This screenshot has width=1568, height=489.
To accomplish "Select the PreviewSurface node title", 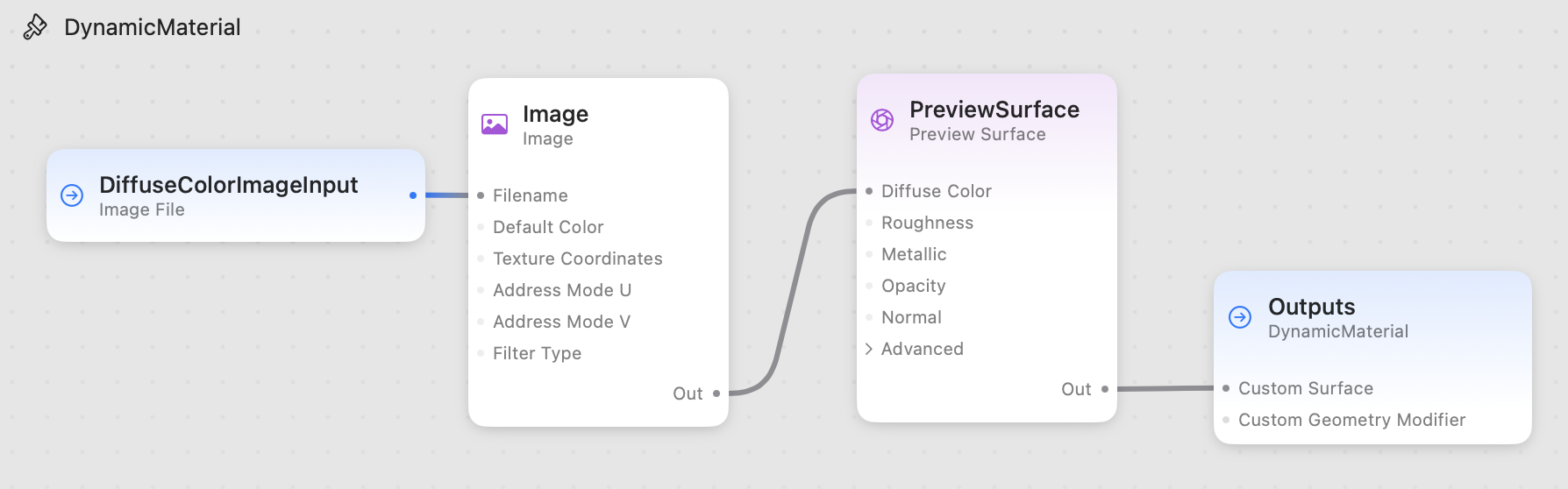I will click(x=994, y=110).
